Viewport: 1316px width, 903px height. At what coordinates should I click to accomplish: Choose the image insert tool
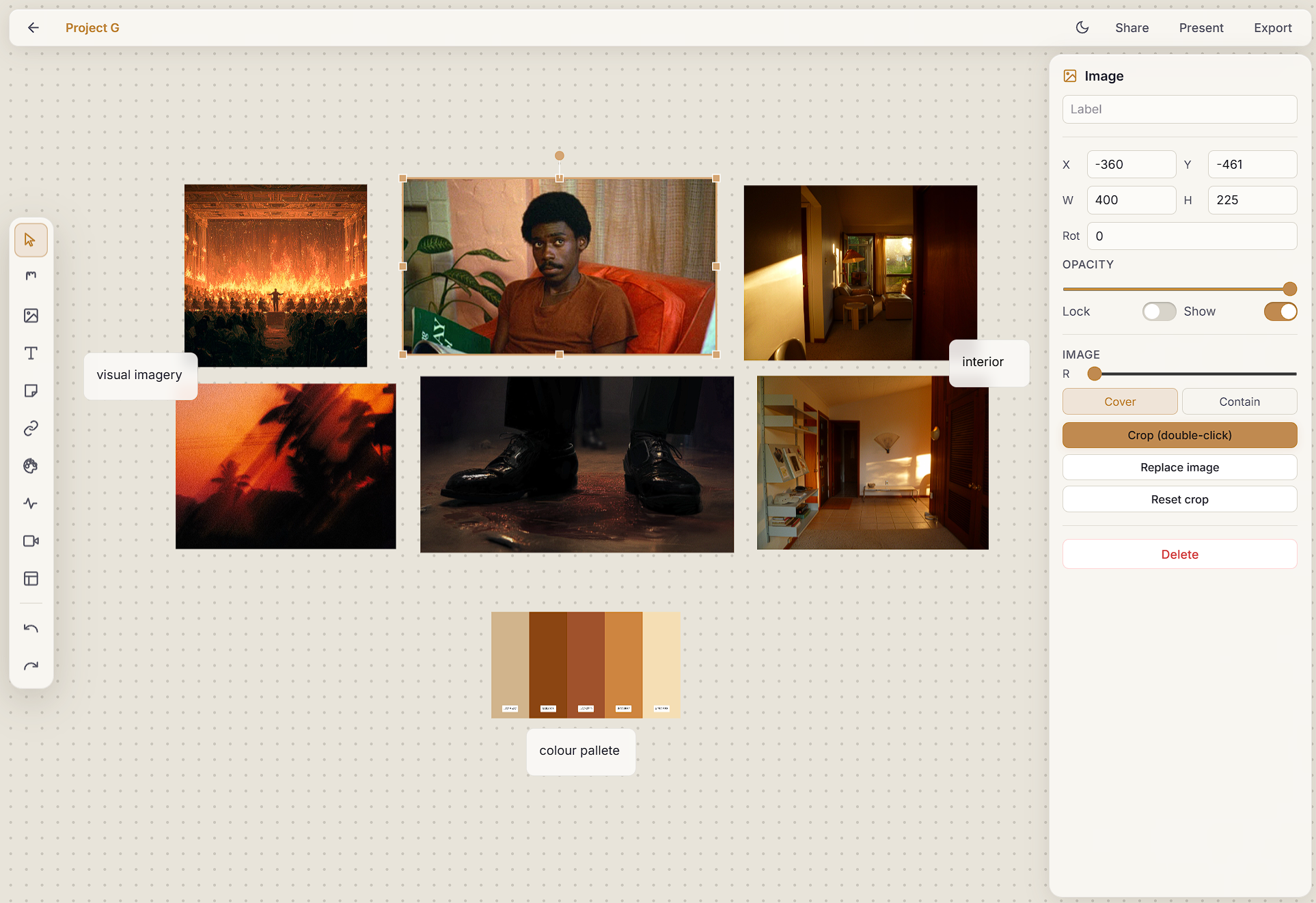click(x=31, y=316)
